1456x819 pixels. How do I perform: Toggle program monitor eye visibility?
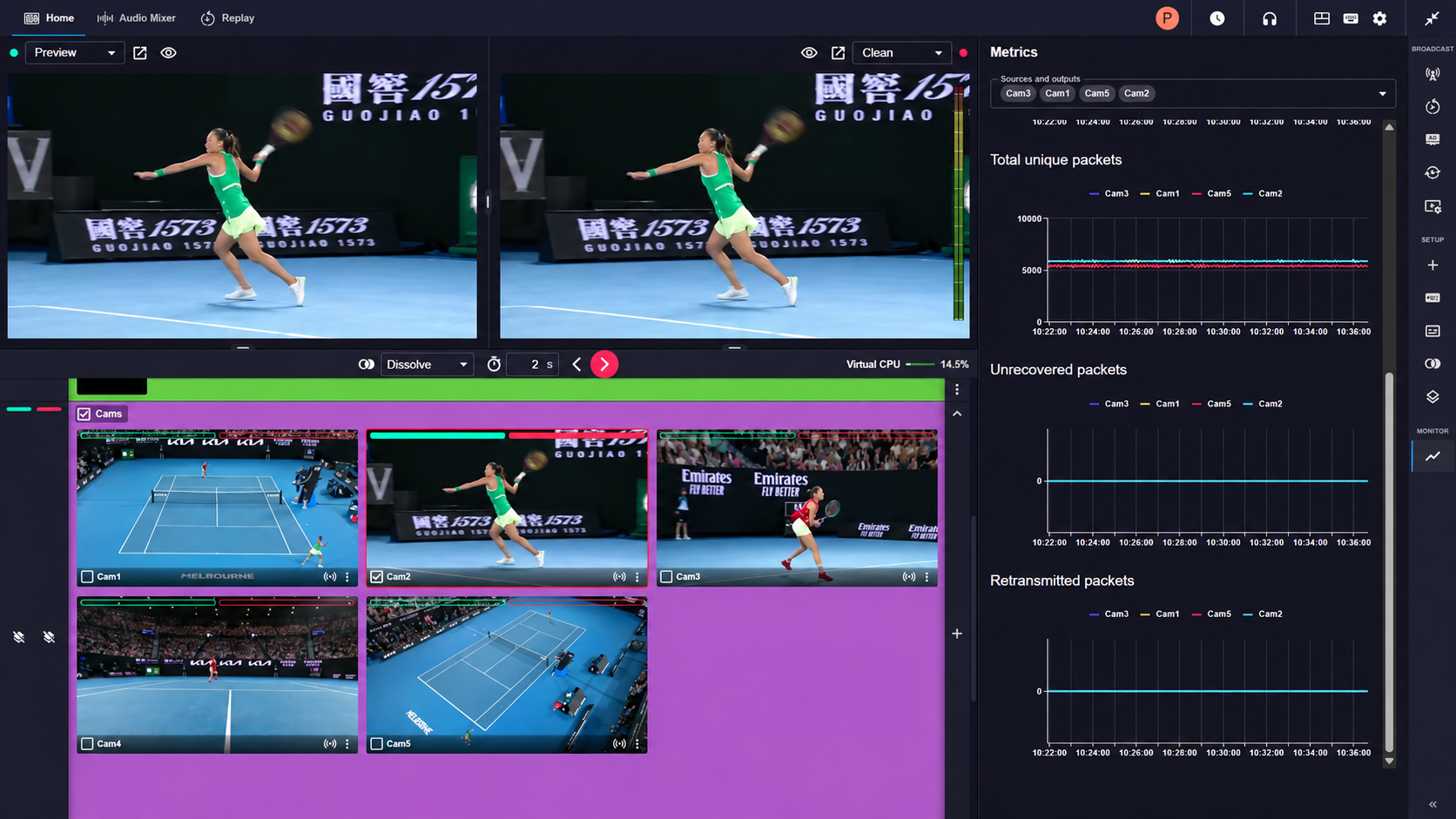809,53
